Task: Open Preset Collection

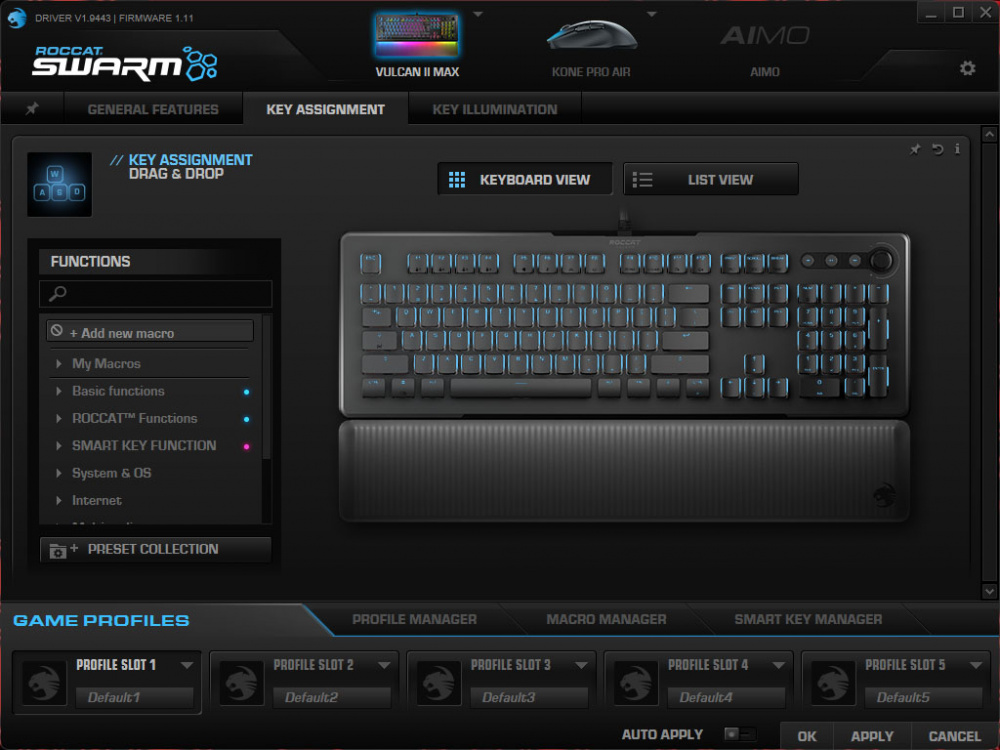Action: pos(156,549)
